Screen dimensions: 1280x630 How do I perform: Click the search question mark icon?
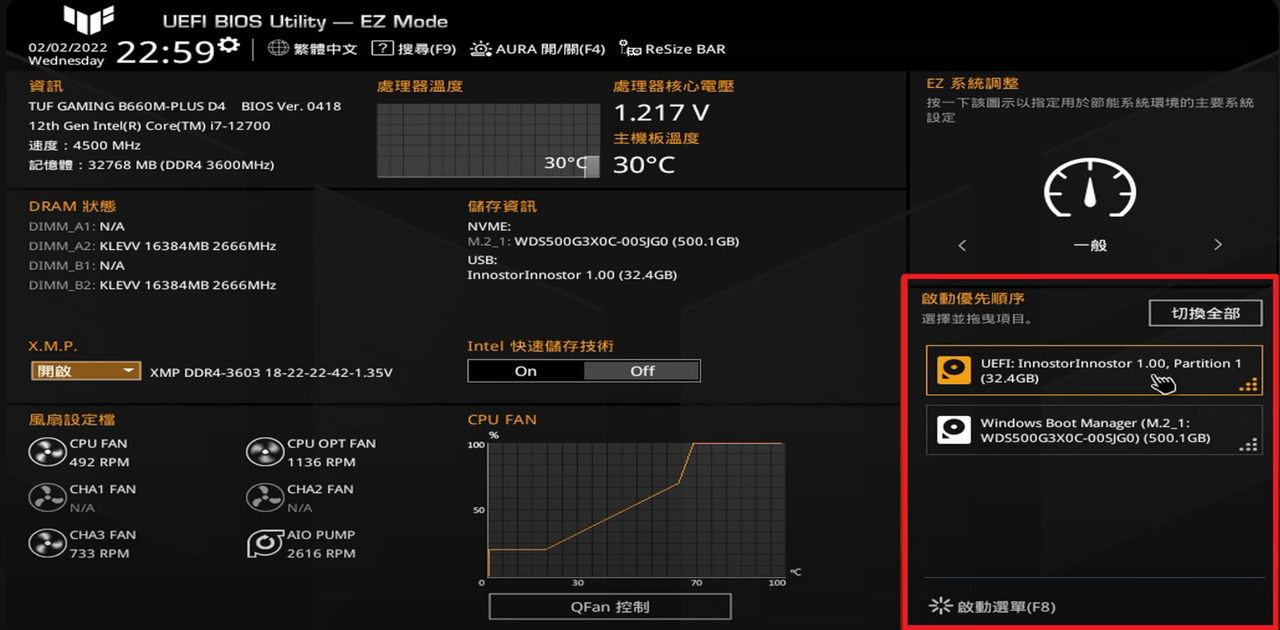point(382,48)
